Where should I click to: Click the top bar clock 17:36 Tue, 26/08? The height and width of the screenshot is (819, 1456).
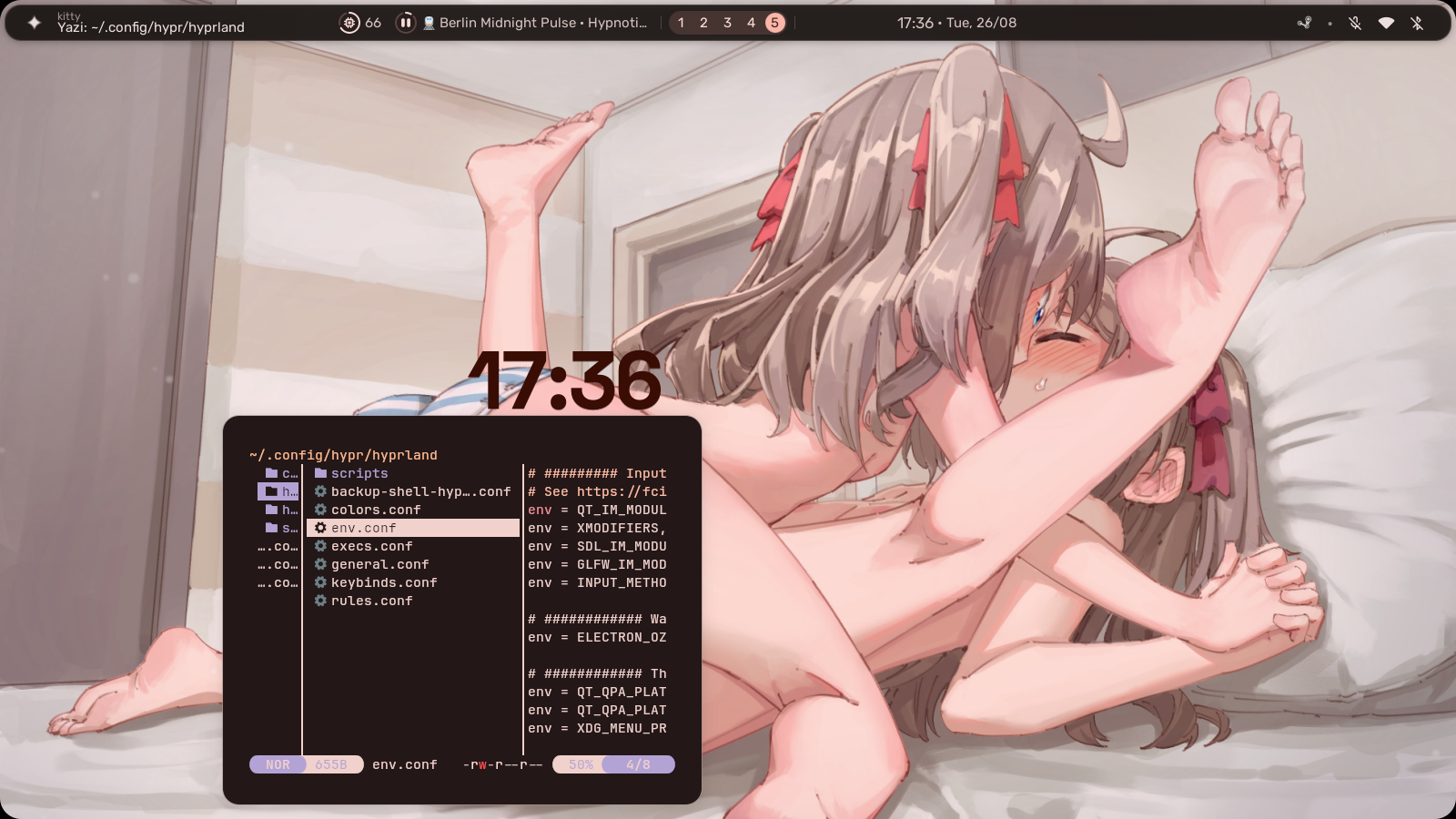click(x=956, y=23)
